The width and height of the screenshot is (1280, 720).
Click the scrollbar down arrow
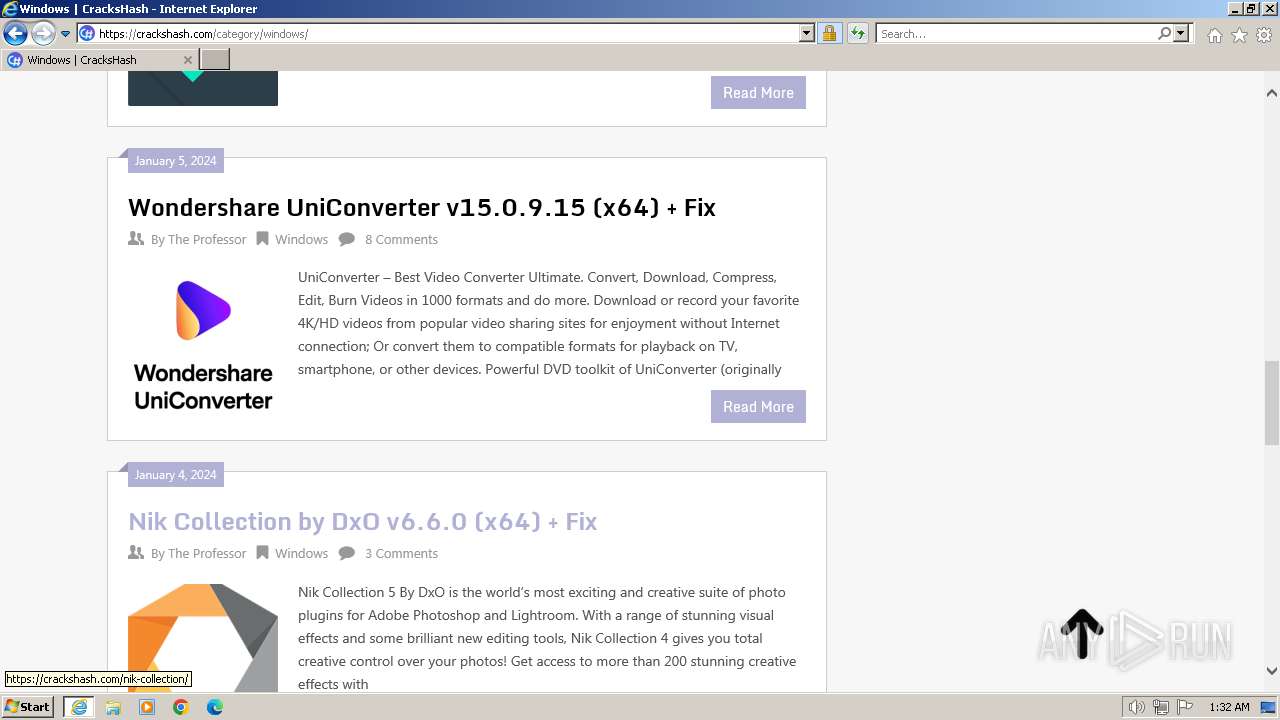(x=1272, y=671)
